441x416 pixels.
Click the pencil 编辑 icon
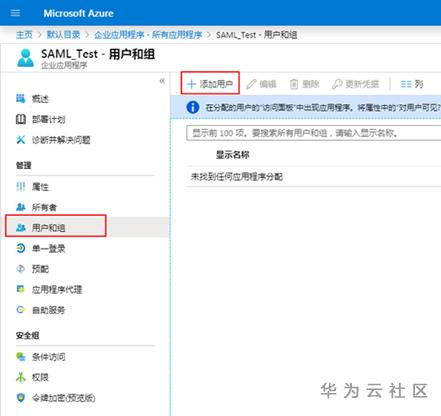point(251,84)
